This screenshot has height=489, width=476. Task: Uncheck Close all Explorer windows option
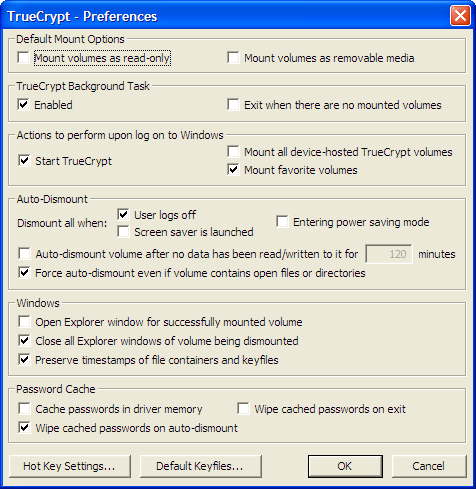click(24, 341)
